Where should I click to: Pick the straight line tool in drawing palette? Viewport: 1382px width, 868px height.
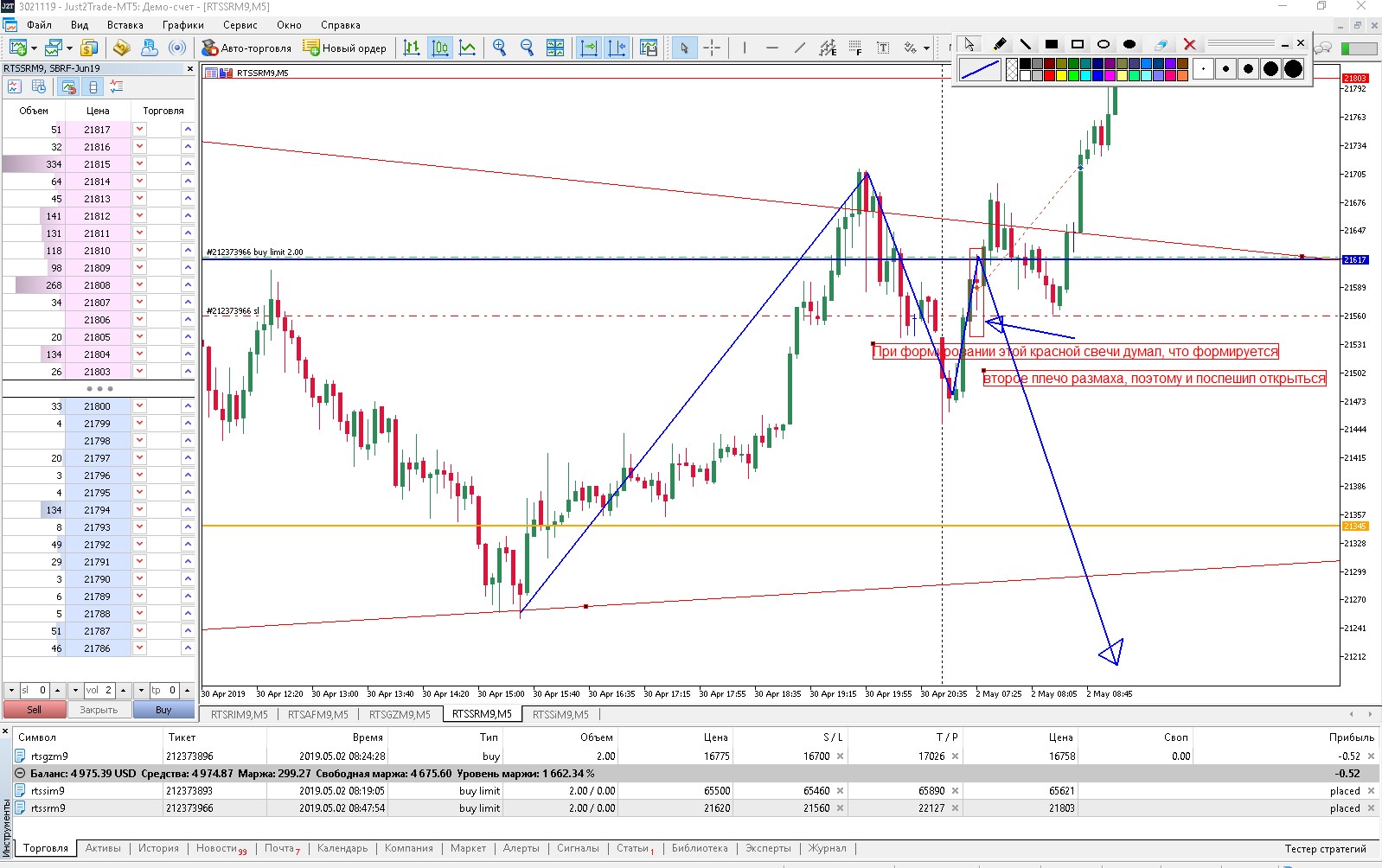point(1026,44)
